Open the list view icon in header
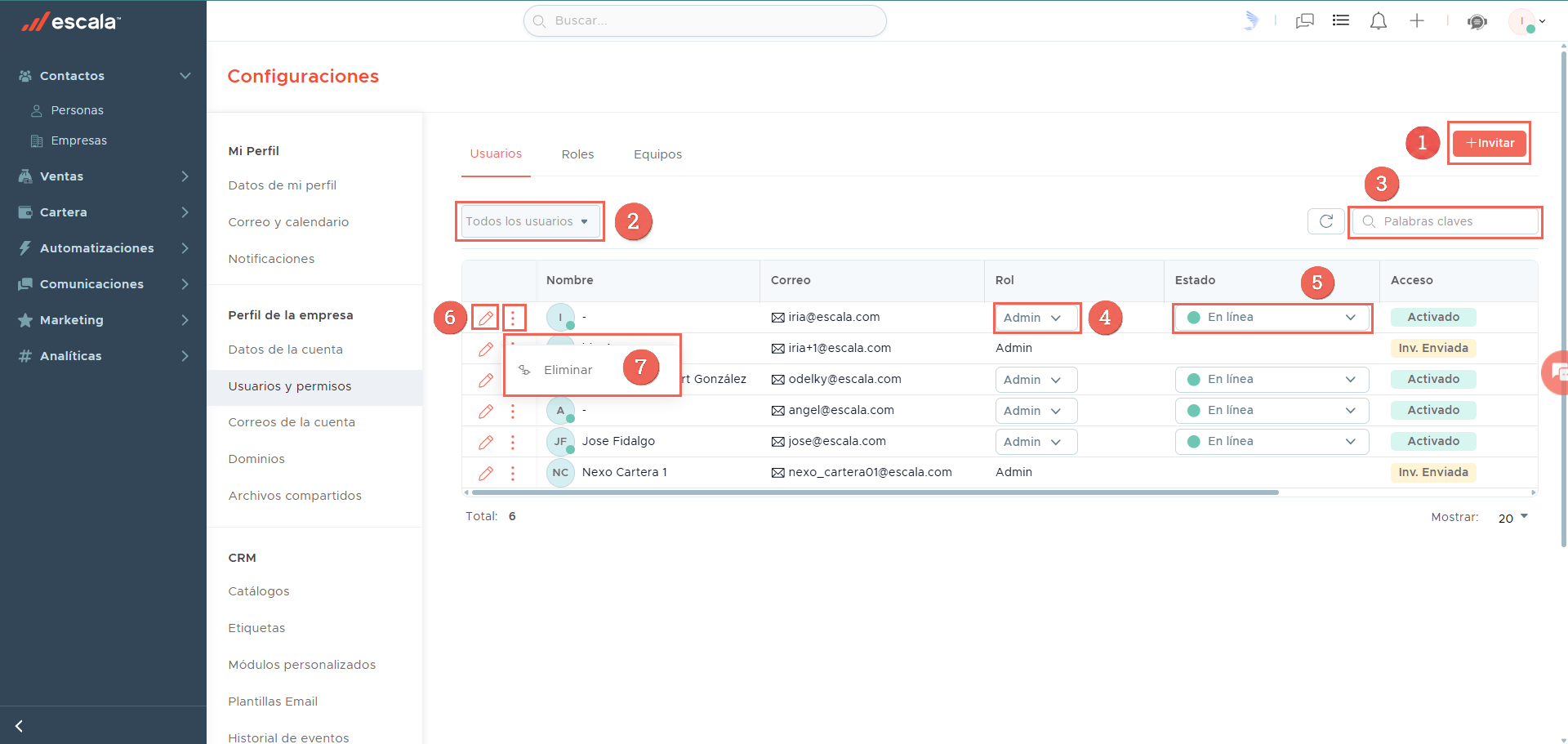This screenshot has height=744, width=1568. (x=1341, y=20)
